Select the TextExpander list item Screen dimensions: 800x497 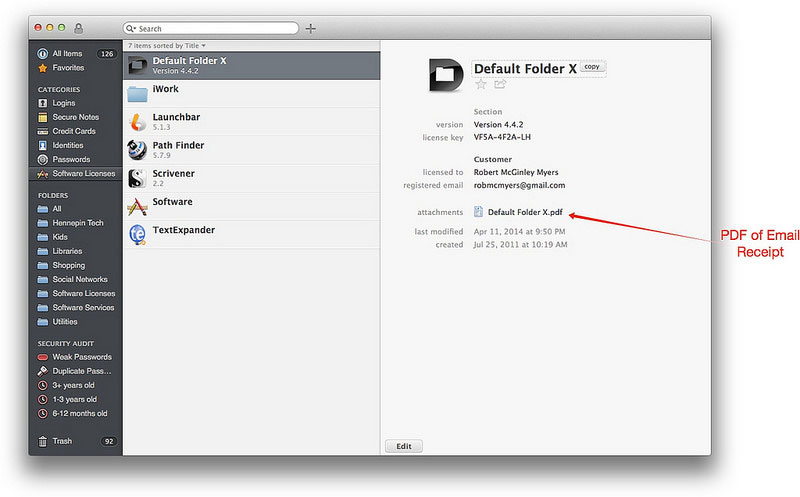point(252,235)
